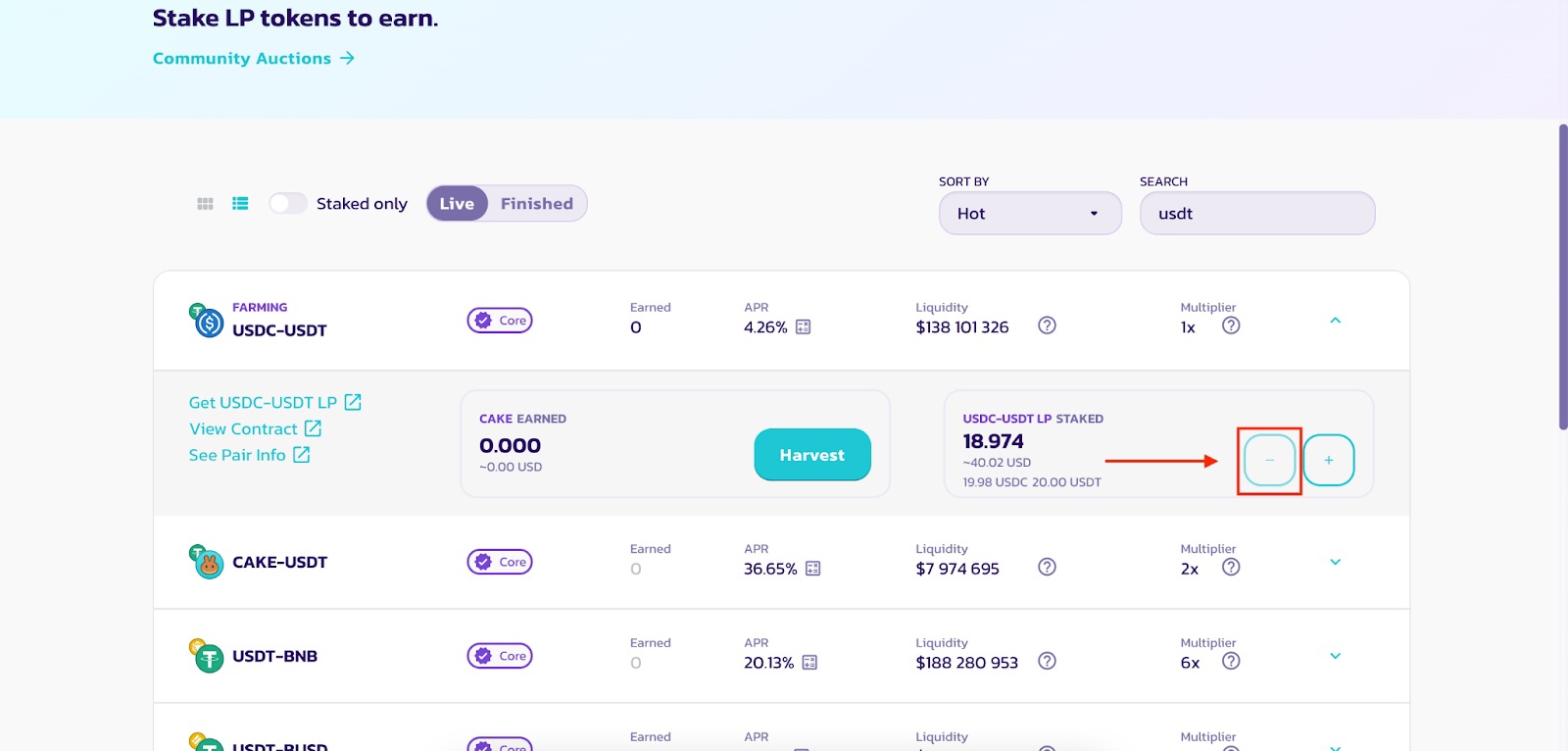Viewport: 1568px width, 751px height.
Task: Select the Finished tab
Action: click(537, 203)
